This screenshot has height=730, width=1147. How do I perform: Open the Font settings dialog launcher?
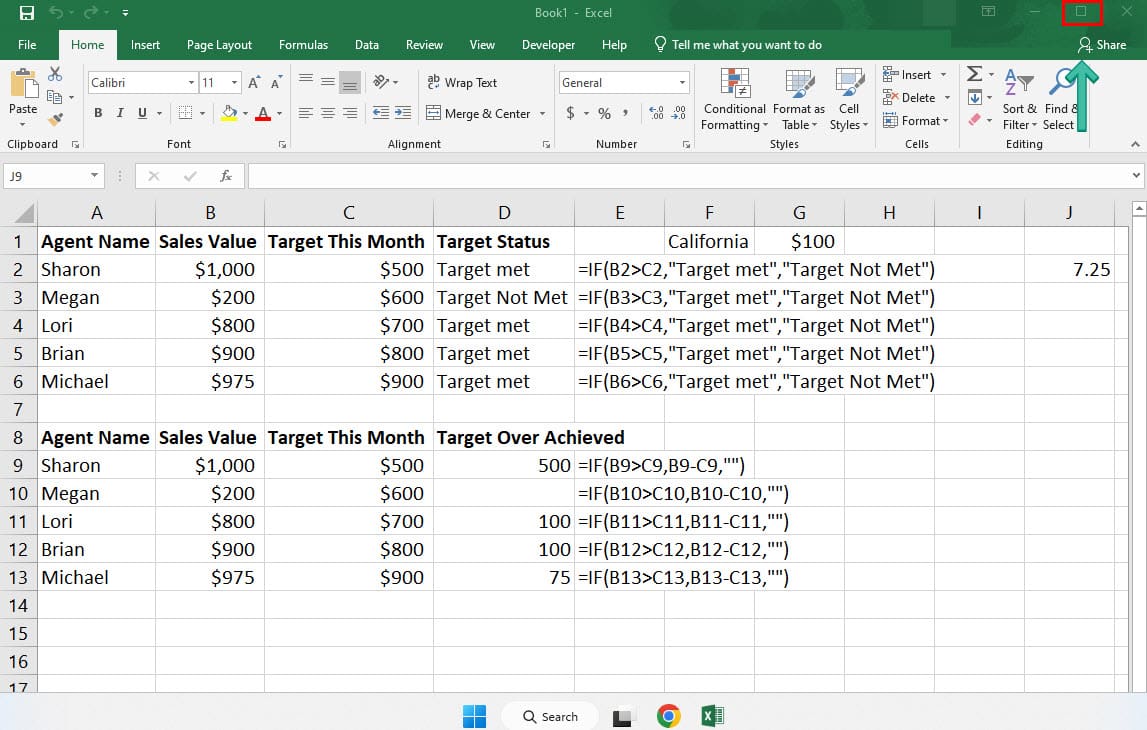pyautogui.click(x=282, y=145)
